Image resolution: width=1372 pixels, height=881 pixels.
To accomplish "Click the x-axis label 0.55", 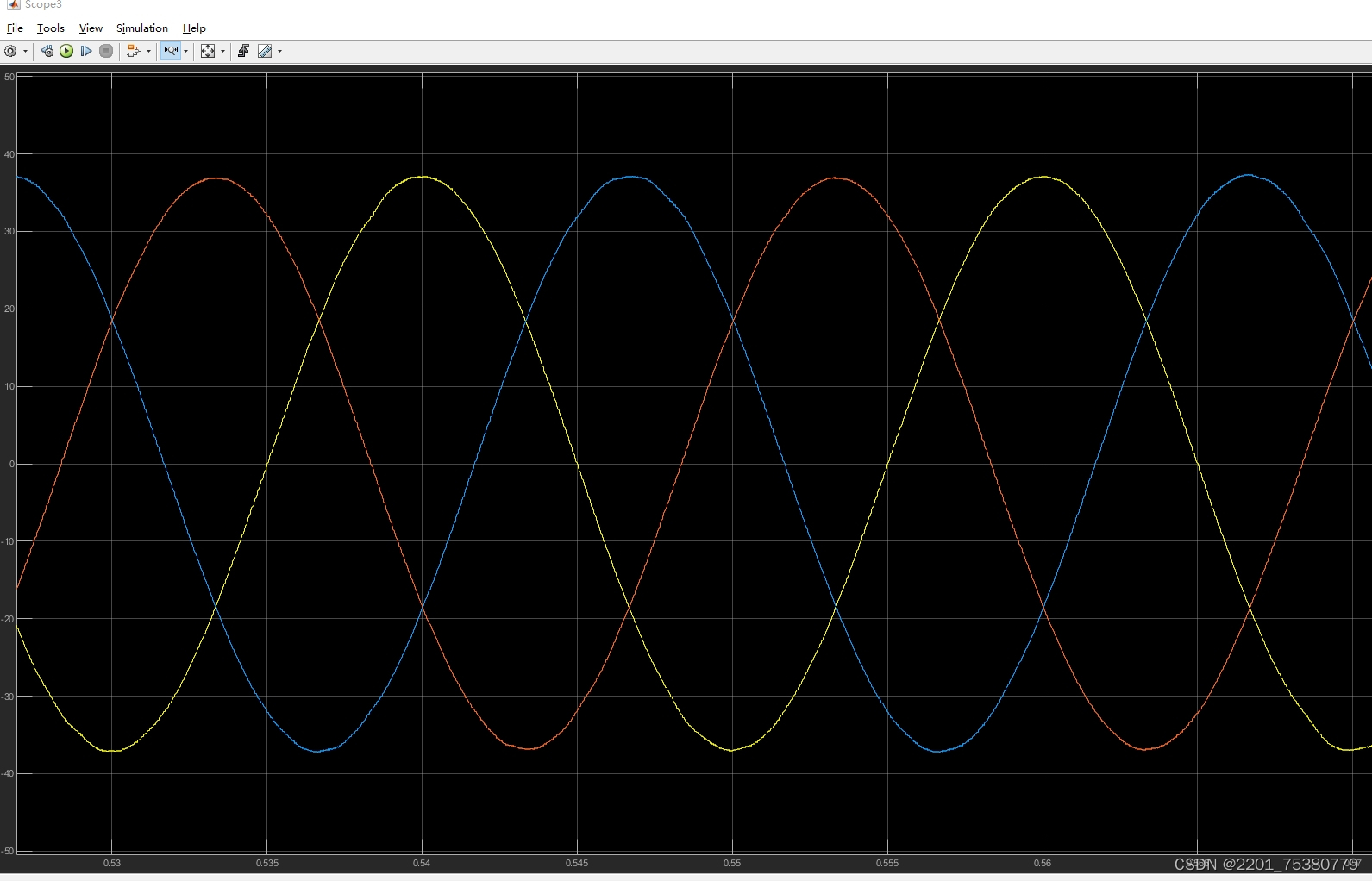I will 732,863.
